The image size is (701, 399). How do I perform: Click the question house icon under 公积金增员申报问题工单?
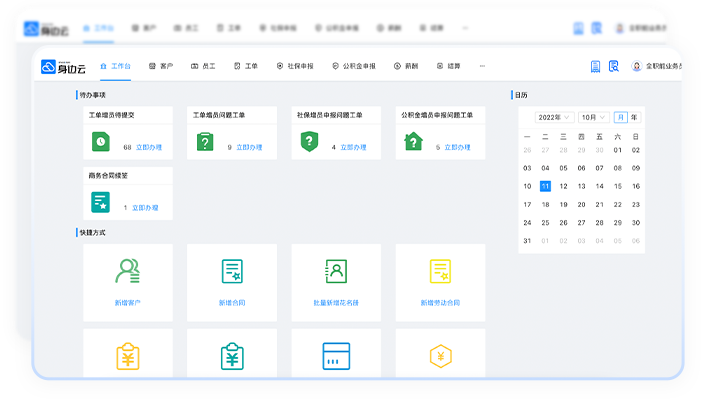point(414,141)
